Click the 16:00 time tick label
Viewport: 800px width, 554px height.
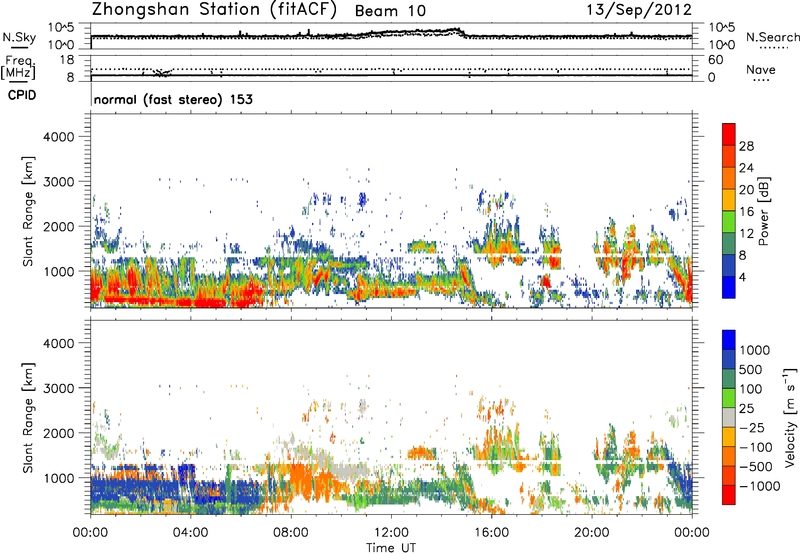coord(491,533)
